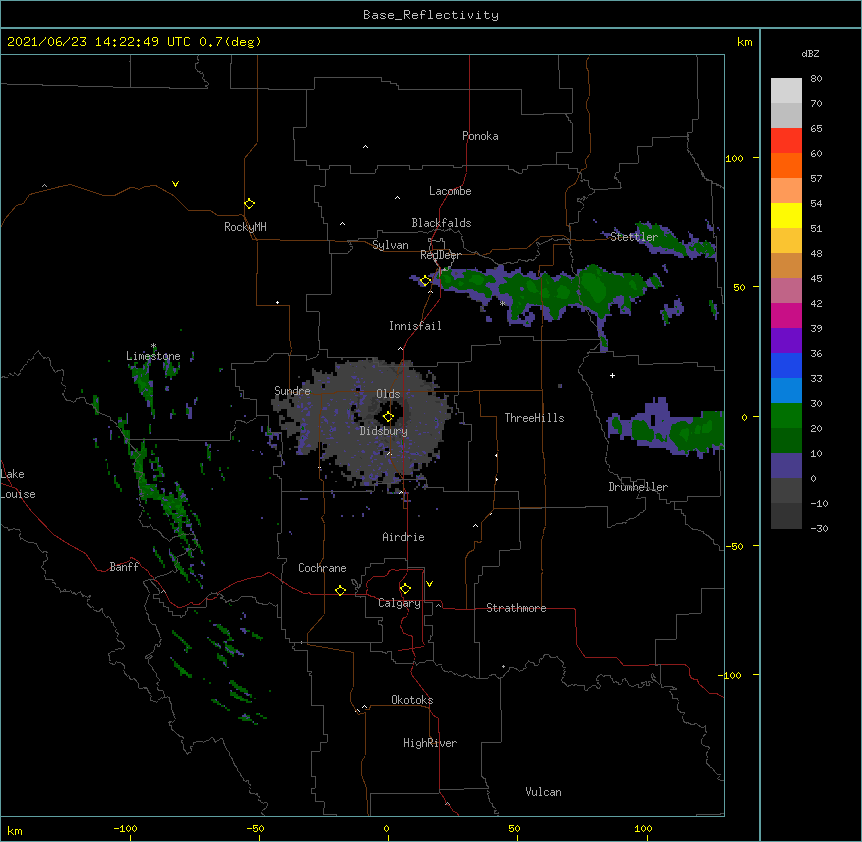The width and height of the screenshot is (862, 842).
Task: Select the Stettler label
Action: click(x=634, y=237)
